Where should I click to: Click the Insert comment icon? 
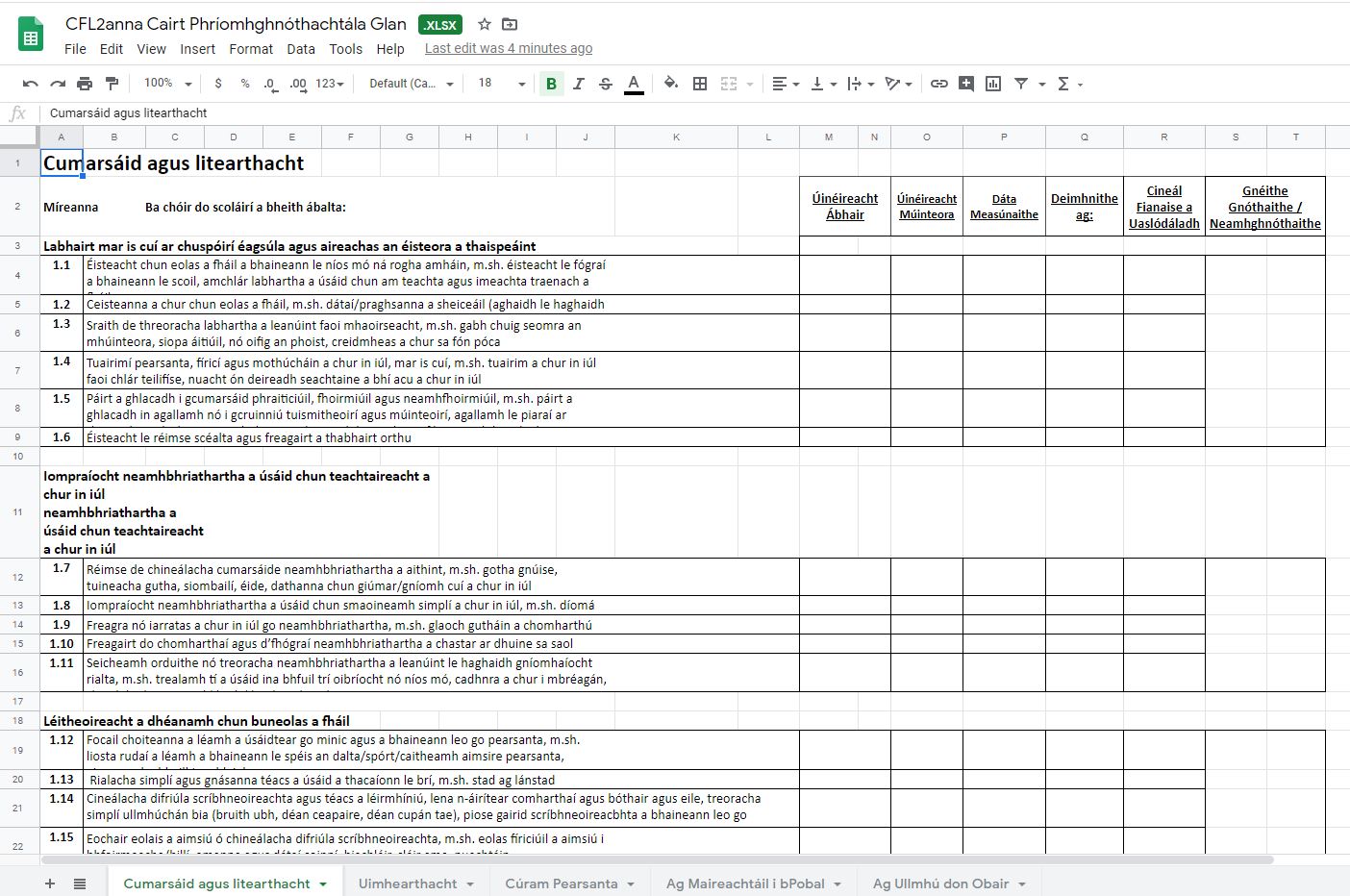pos(966,84)
